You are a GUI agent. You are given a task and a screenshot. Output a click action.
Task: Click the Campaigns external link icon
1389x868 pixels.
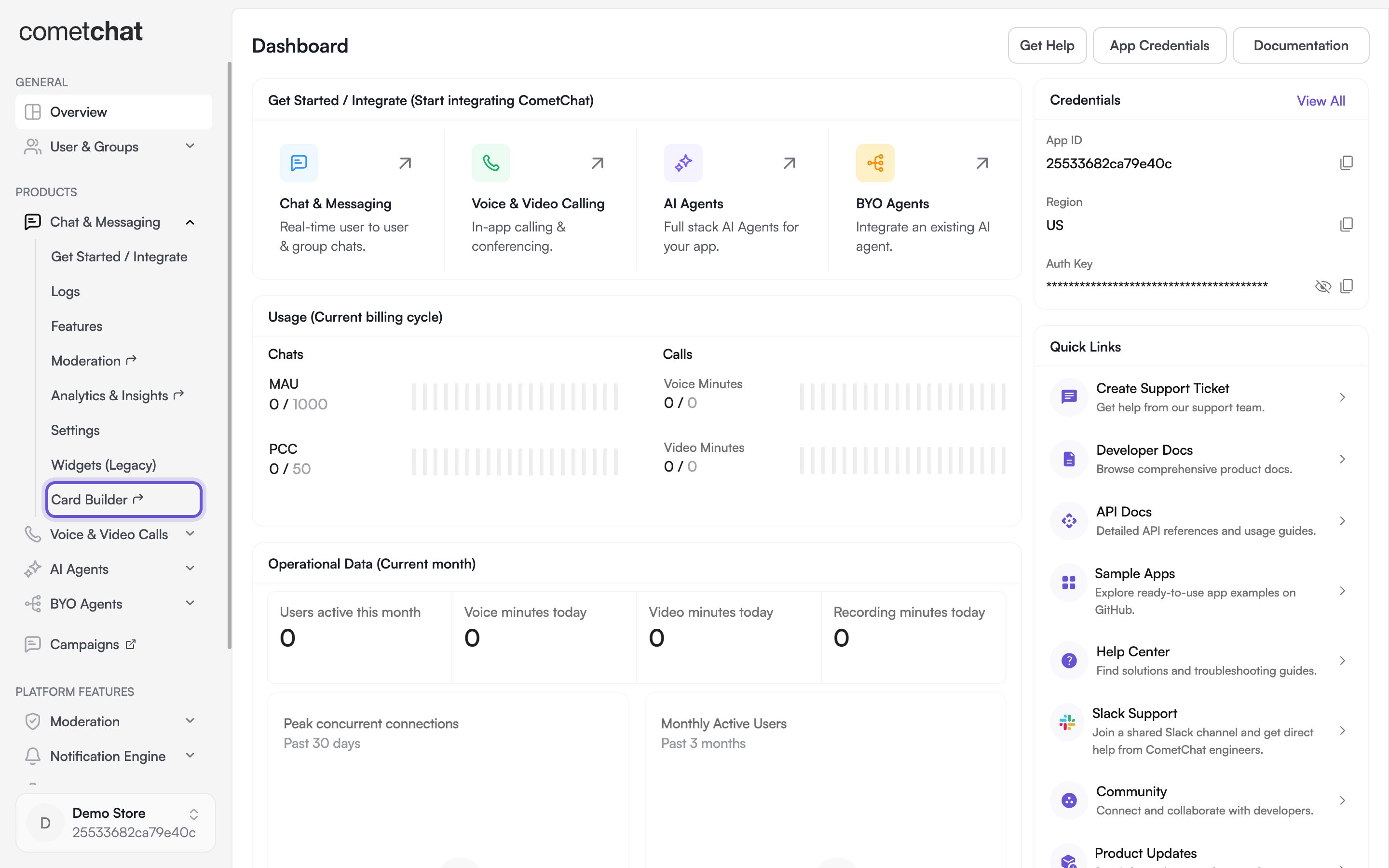[x=131, y=644]
